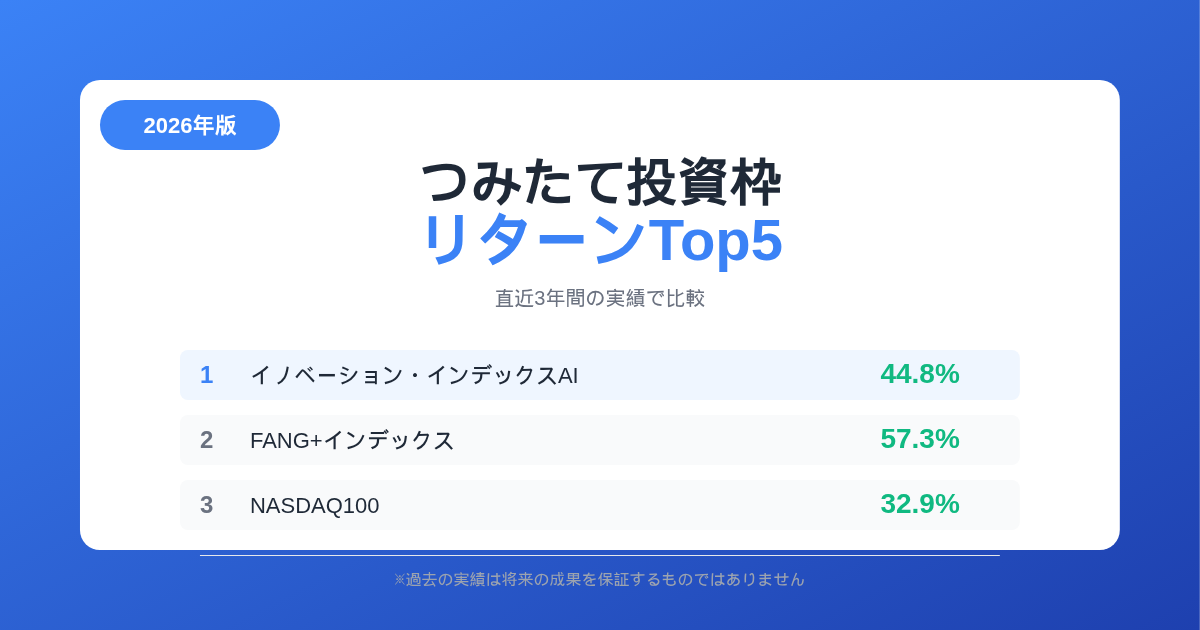Open the NASDAQ100 fund name

click(314, 505)
